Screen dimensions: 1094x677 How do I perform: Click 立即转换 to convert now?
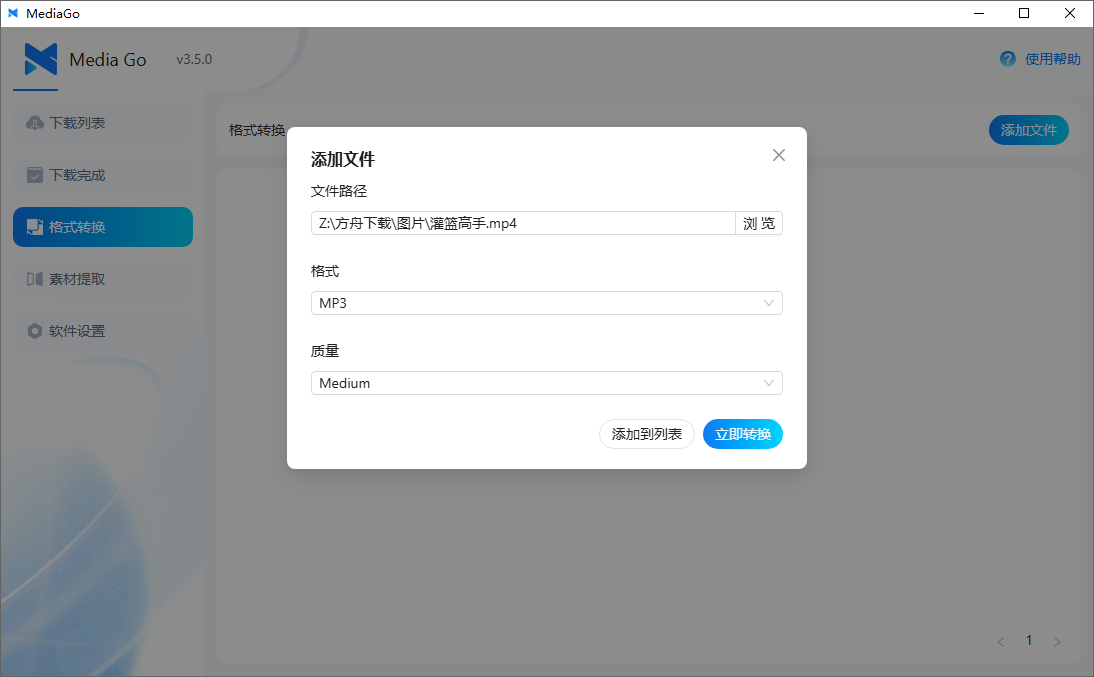(743, 434)
